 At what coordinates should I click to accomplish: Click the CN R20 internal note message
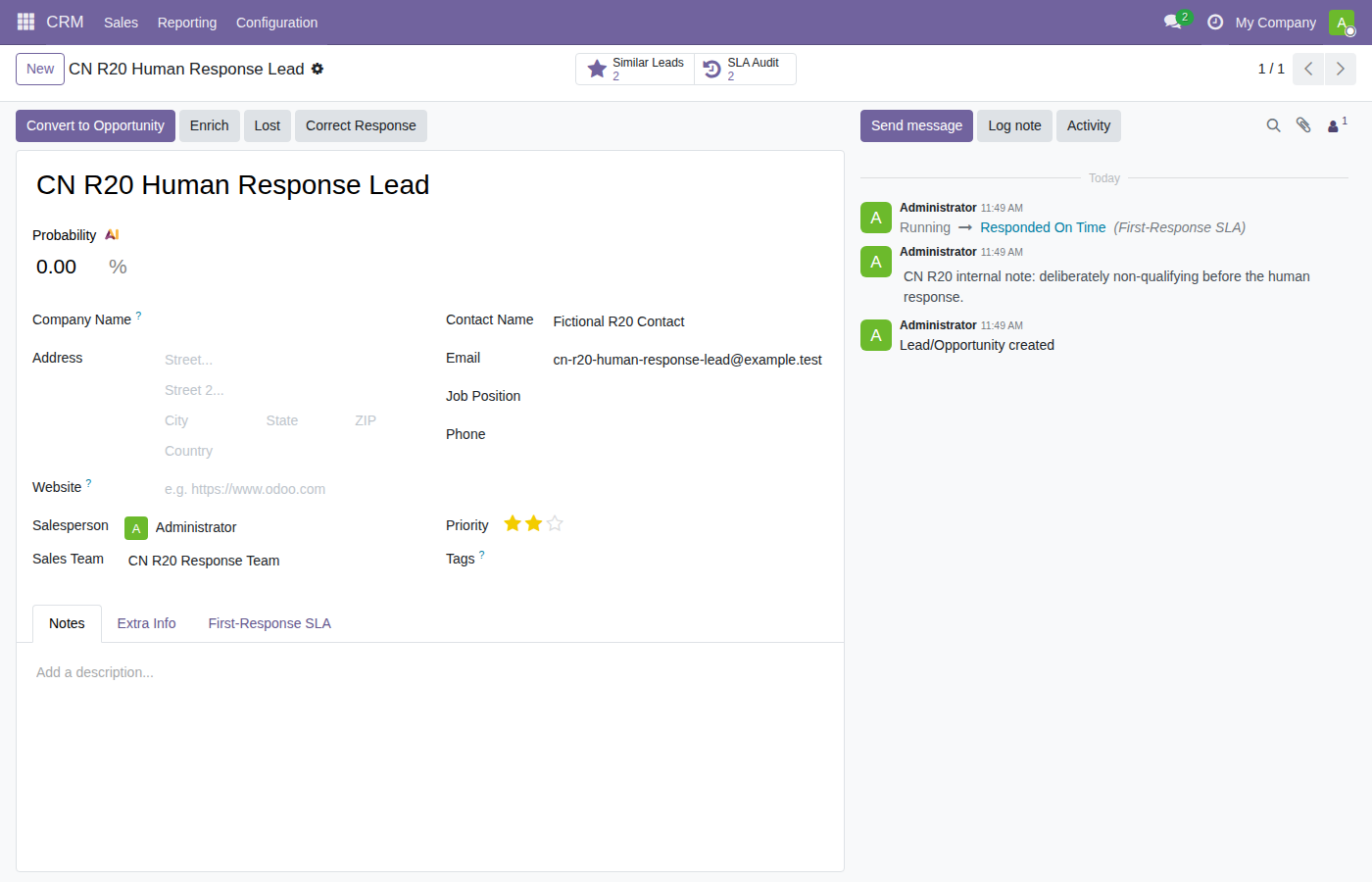click(x=1106, y=286)
